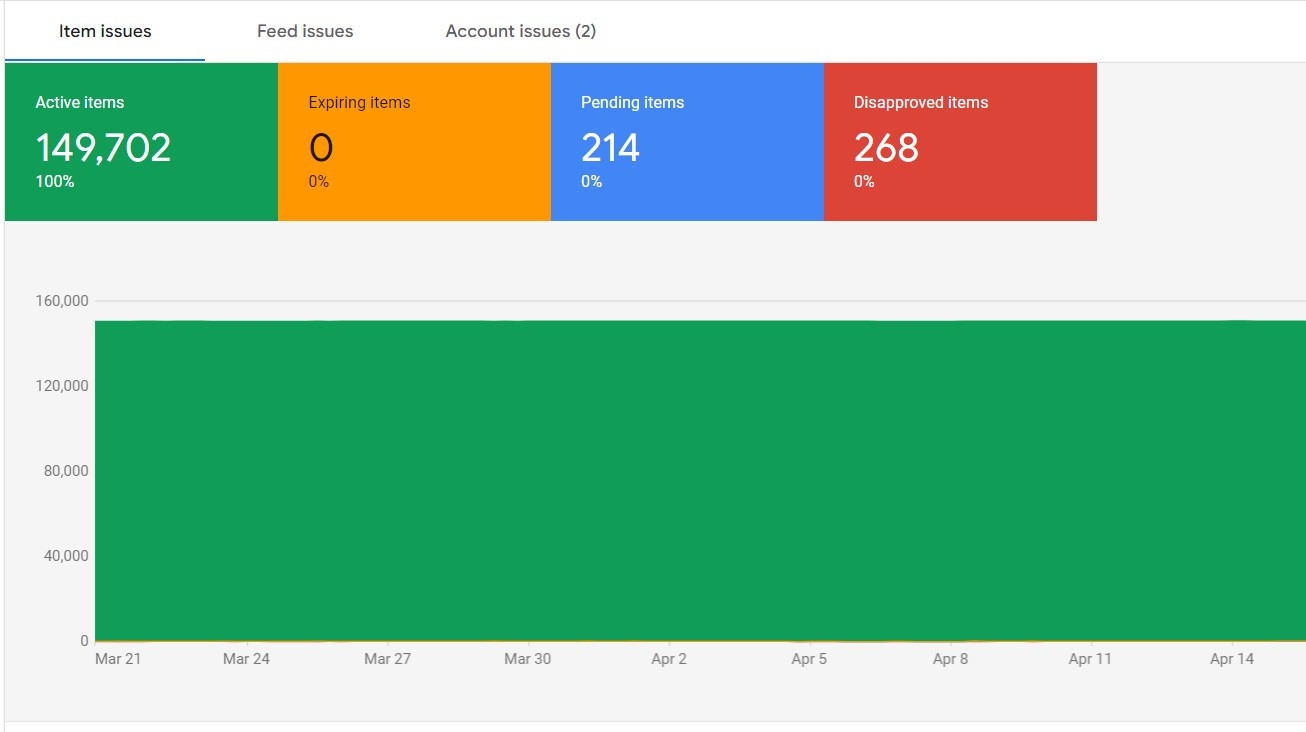
Task: Click the Mar 24 date label
Action: [246, 659]
